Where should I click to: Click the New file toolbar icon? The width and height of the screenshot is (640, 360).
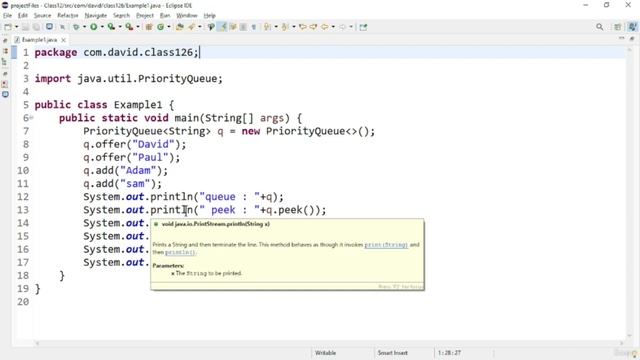coord(8,27)
